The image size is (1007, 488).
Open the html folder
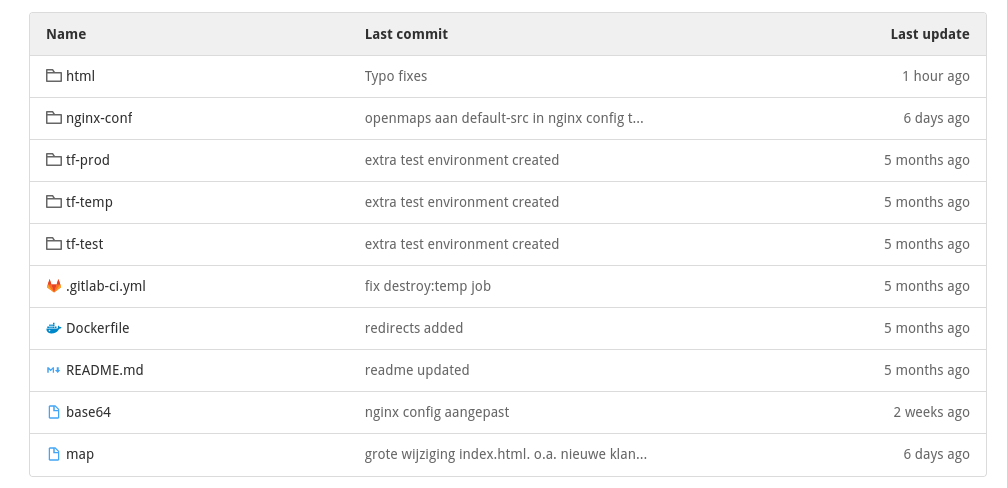(x=80, y=76)
